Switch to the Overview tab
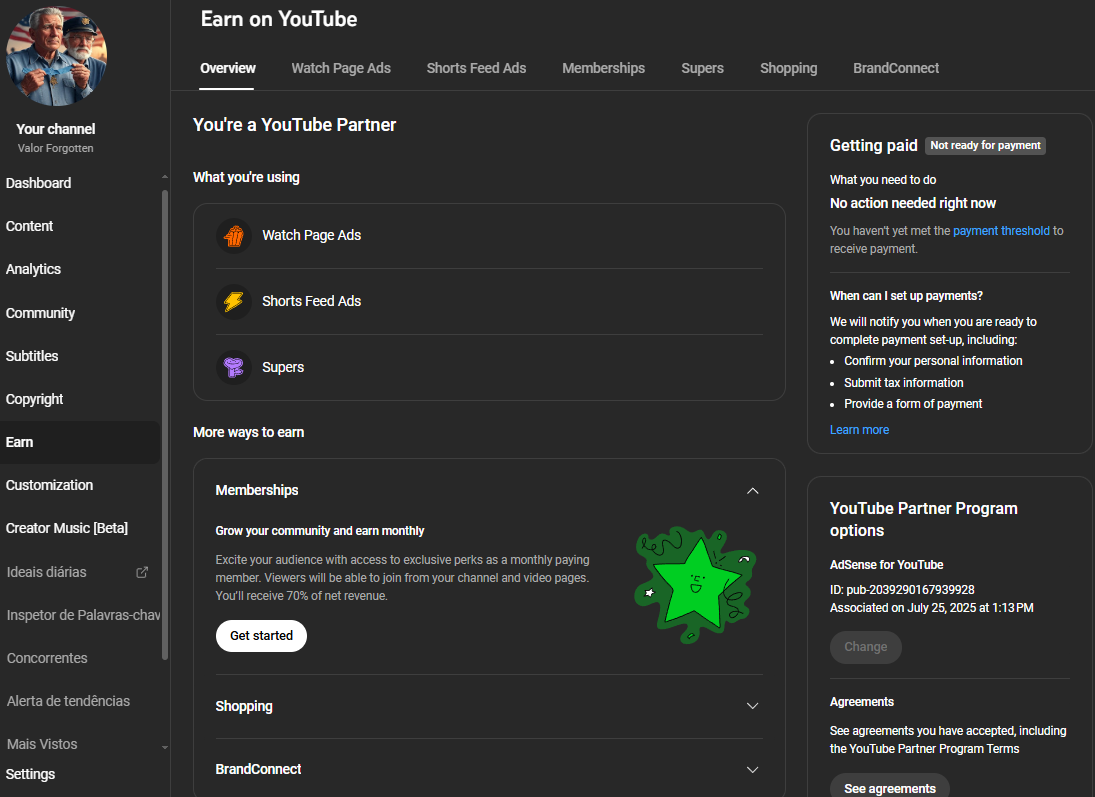Image resolution: width=1095 pixels, height=797 pixels. pos(228,68)
